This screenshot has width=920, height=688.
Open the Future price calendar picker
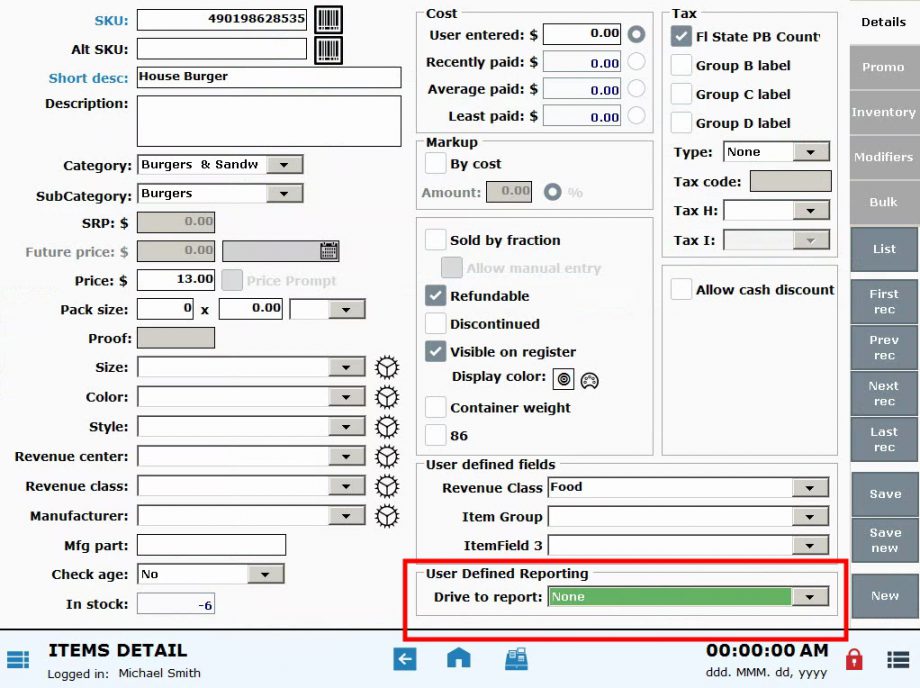click(329, 252)
